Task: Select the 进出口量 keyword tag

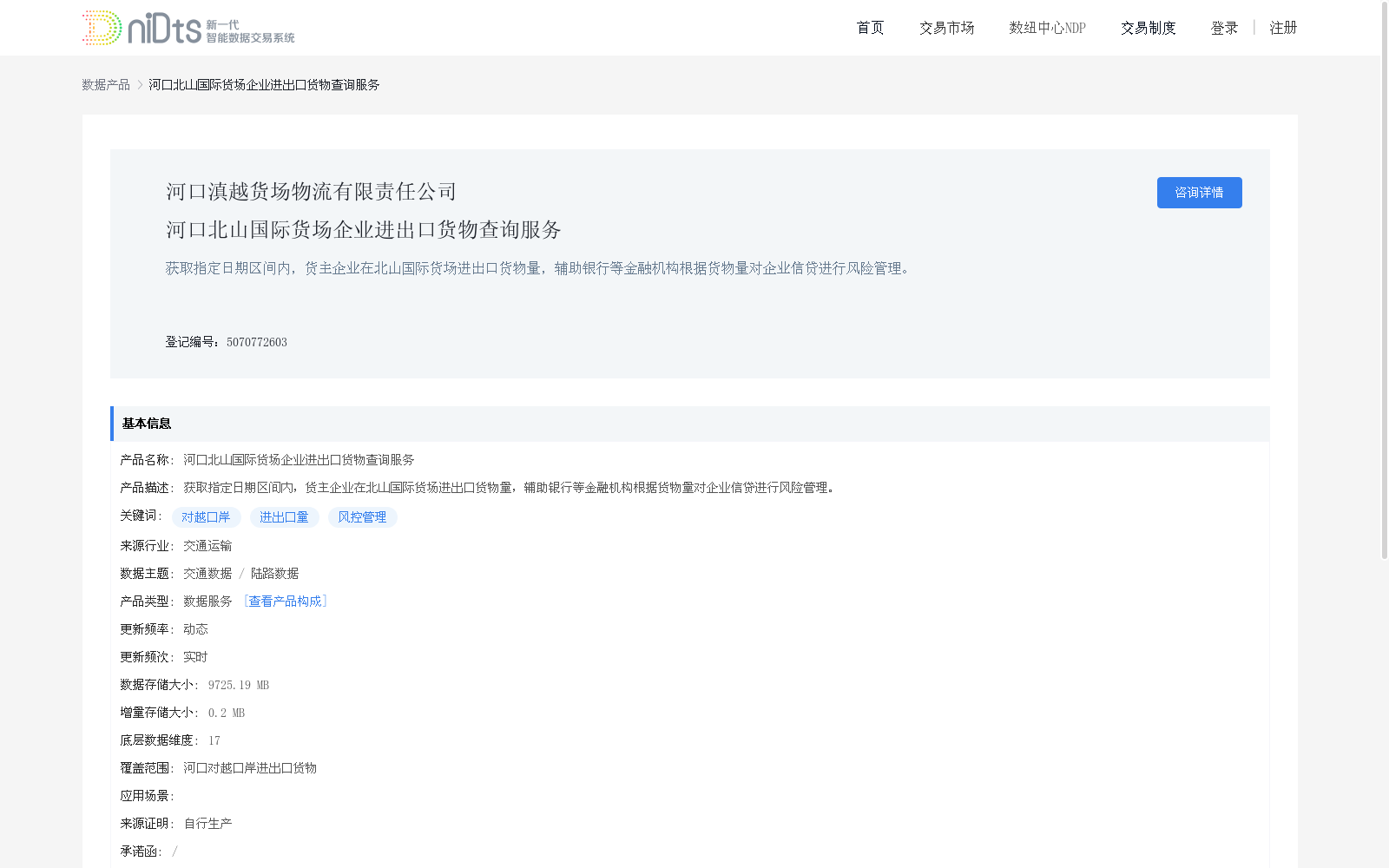Action: click(x=284, y=517)
